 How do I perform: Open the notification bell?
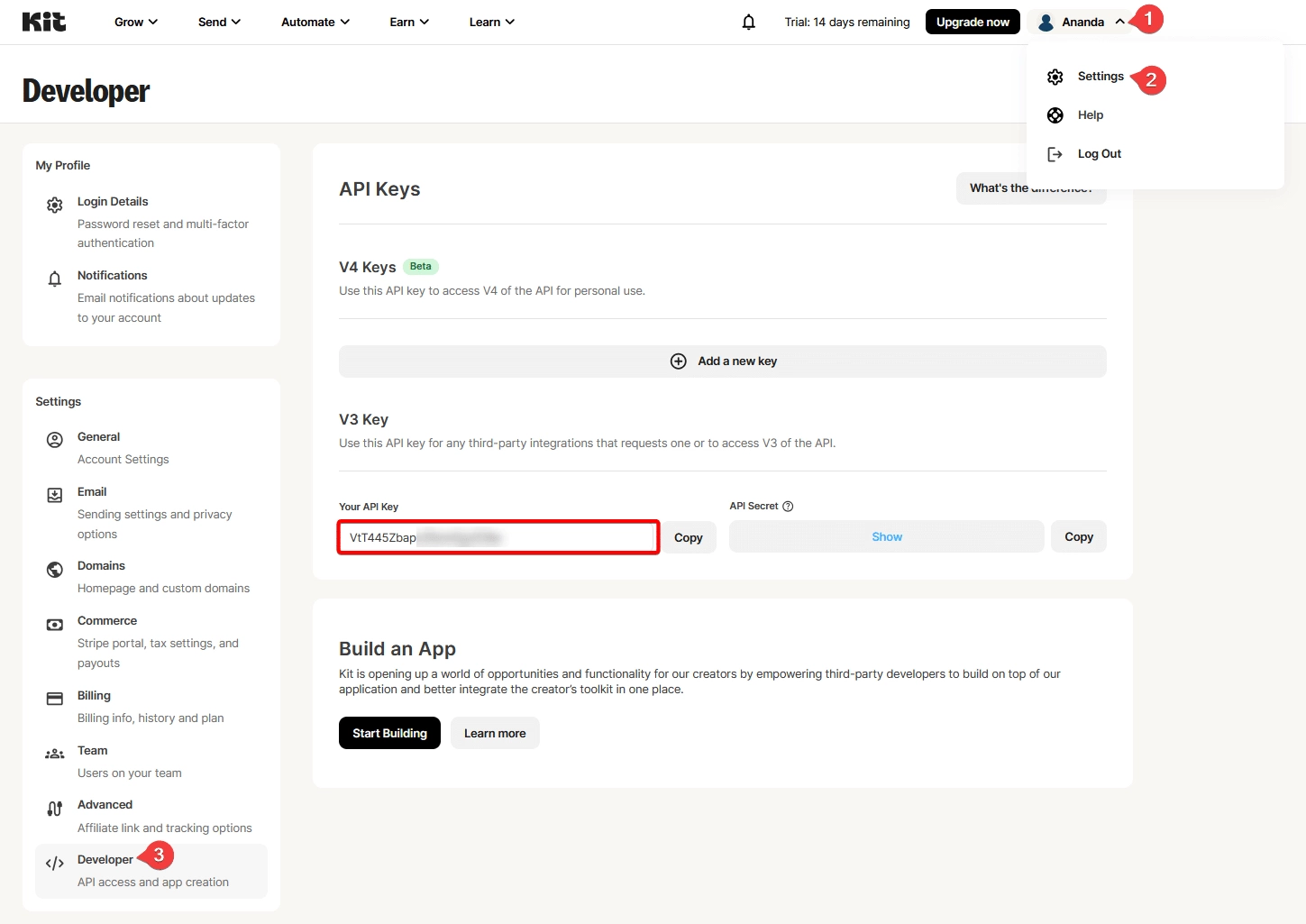point(747,21)
